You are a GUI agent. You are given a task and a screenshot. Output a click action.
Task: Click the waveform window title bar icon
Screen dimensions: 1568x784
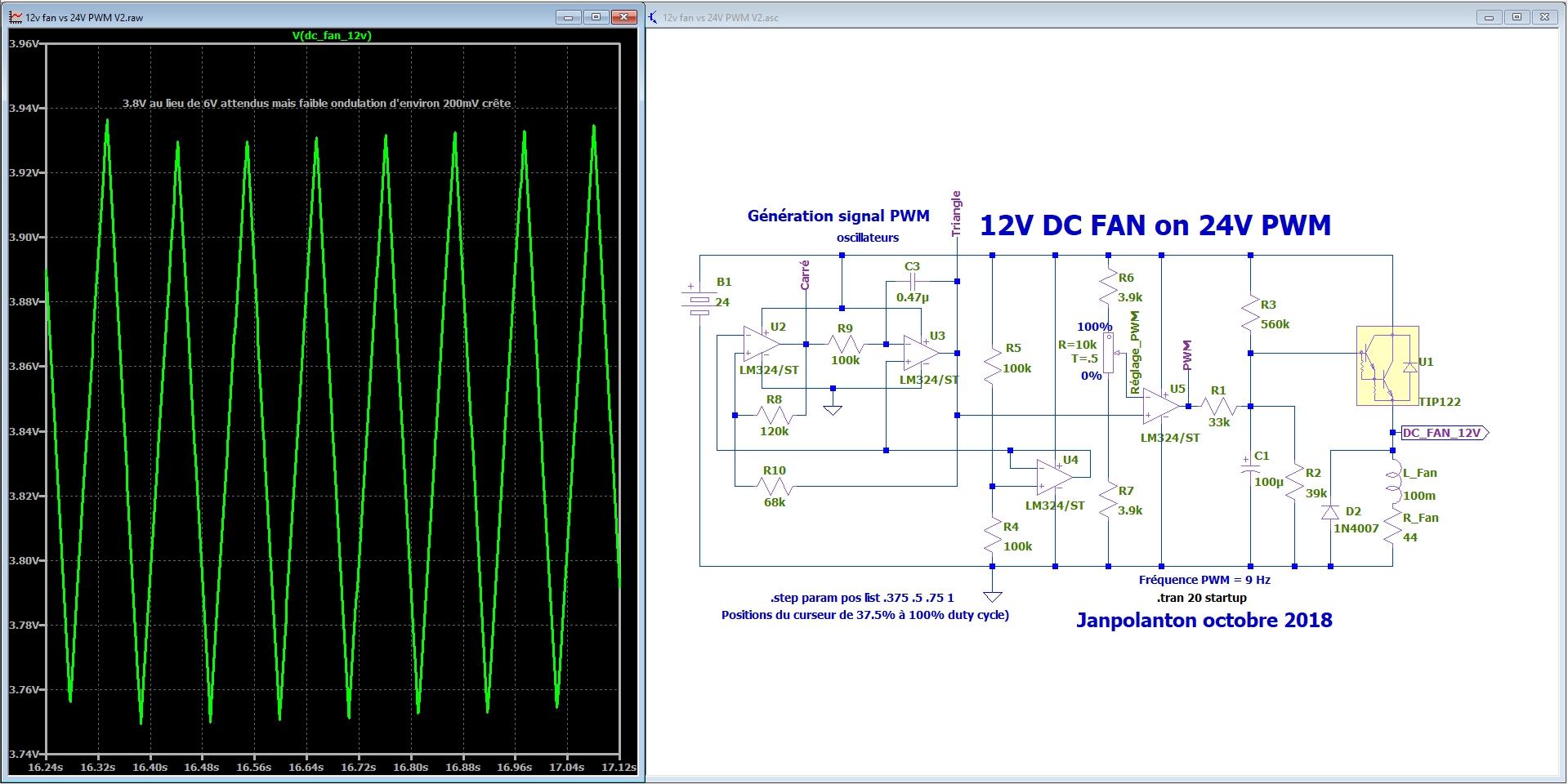click(x=15, y=17)
